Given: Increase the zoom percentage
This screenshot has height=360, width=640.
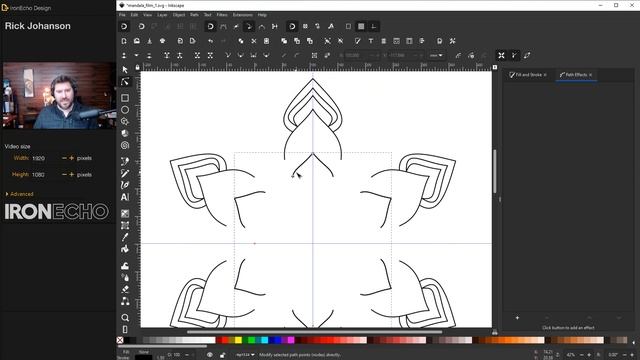Looking at the screenshot, I should coord(589,355).
